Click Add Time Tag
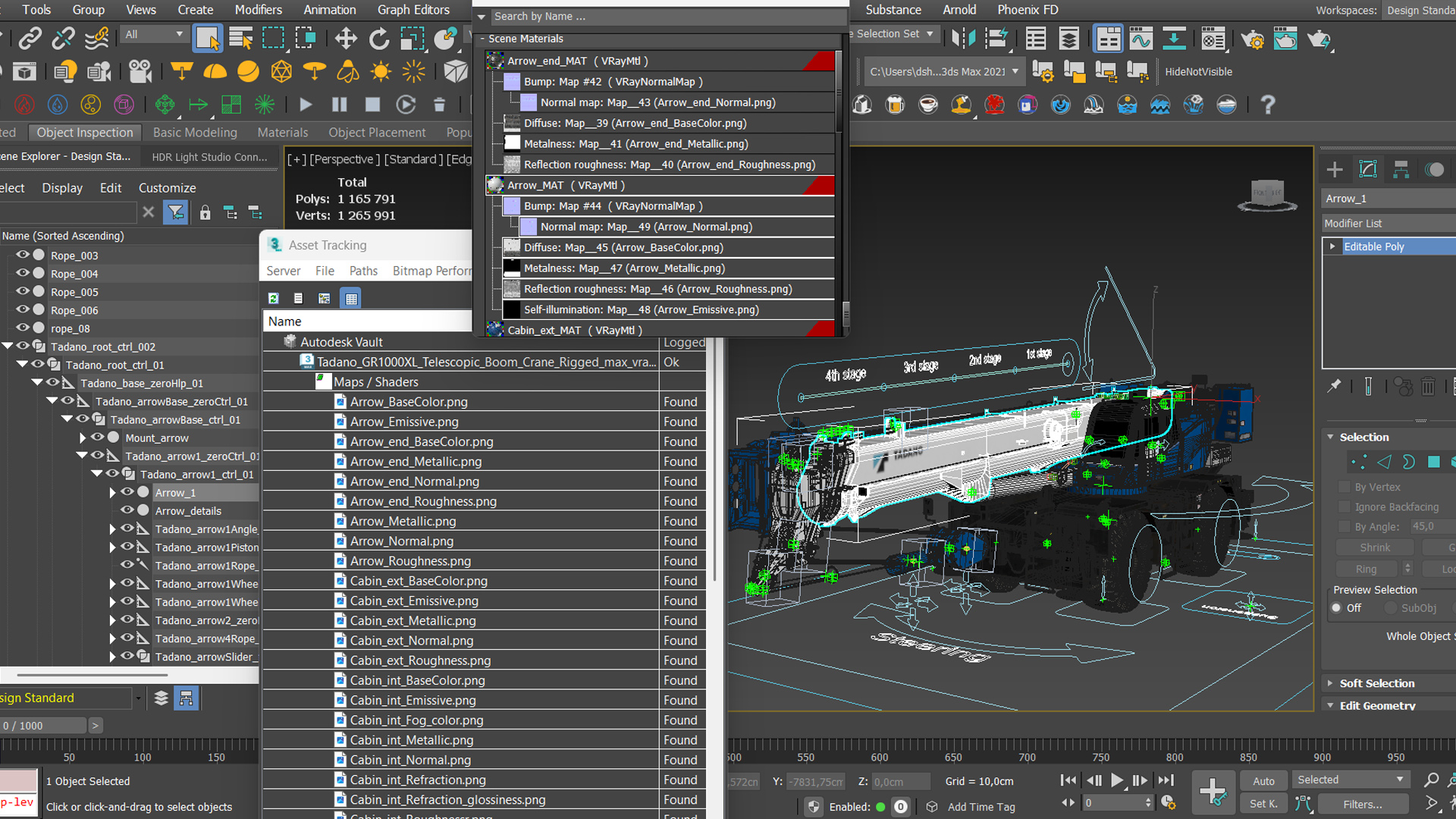 981,807
